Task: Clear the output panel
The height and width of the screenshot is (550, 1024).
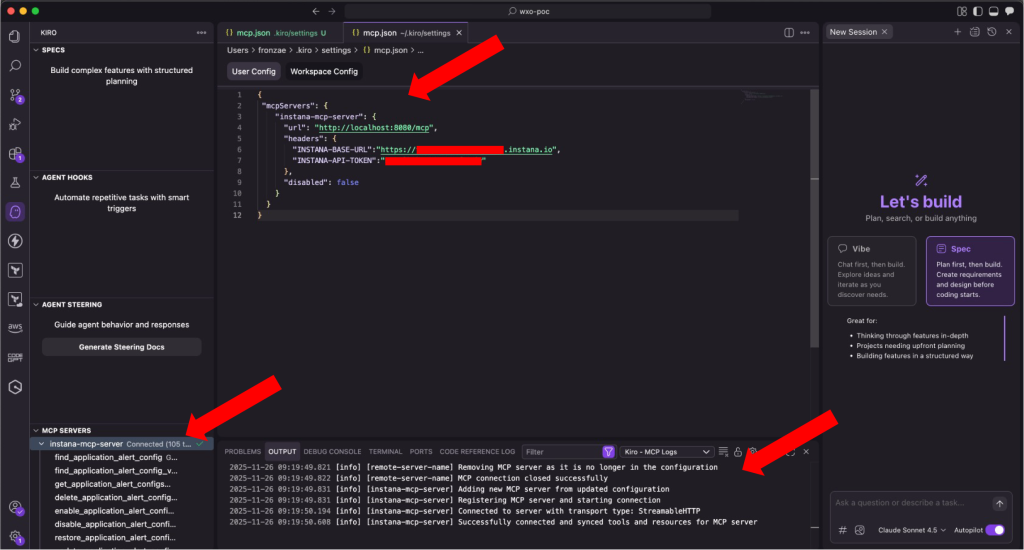Action: [x=723, y=451]
